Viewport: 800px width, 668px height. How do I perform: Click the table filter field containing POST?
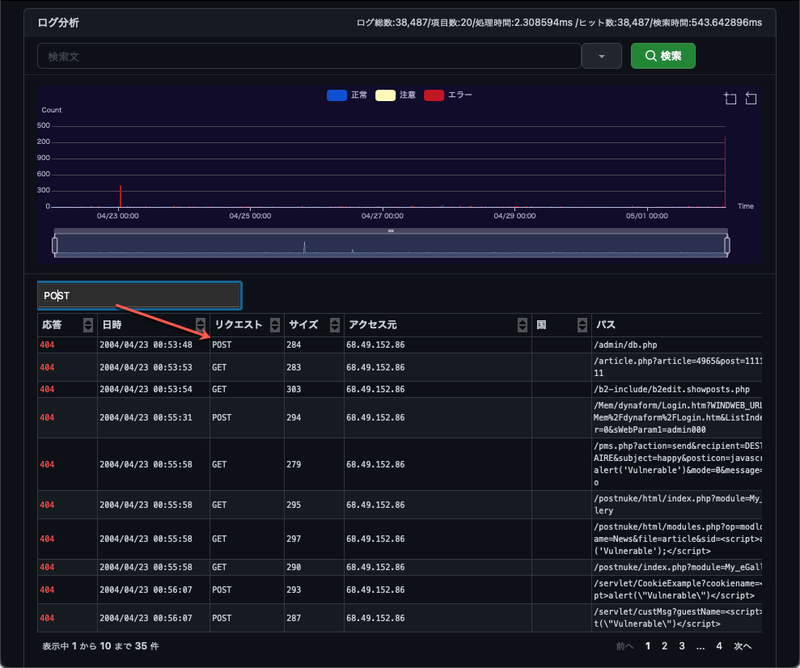pyautogui.click(x=139, y=295)
